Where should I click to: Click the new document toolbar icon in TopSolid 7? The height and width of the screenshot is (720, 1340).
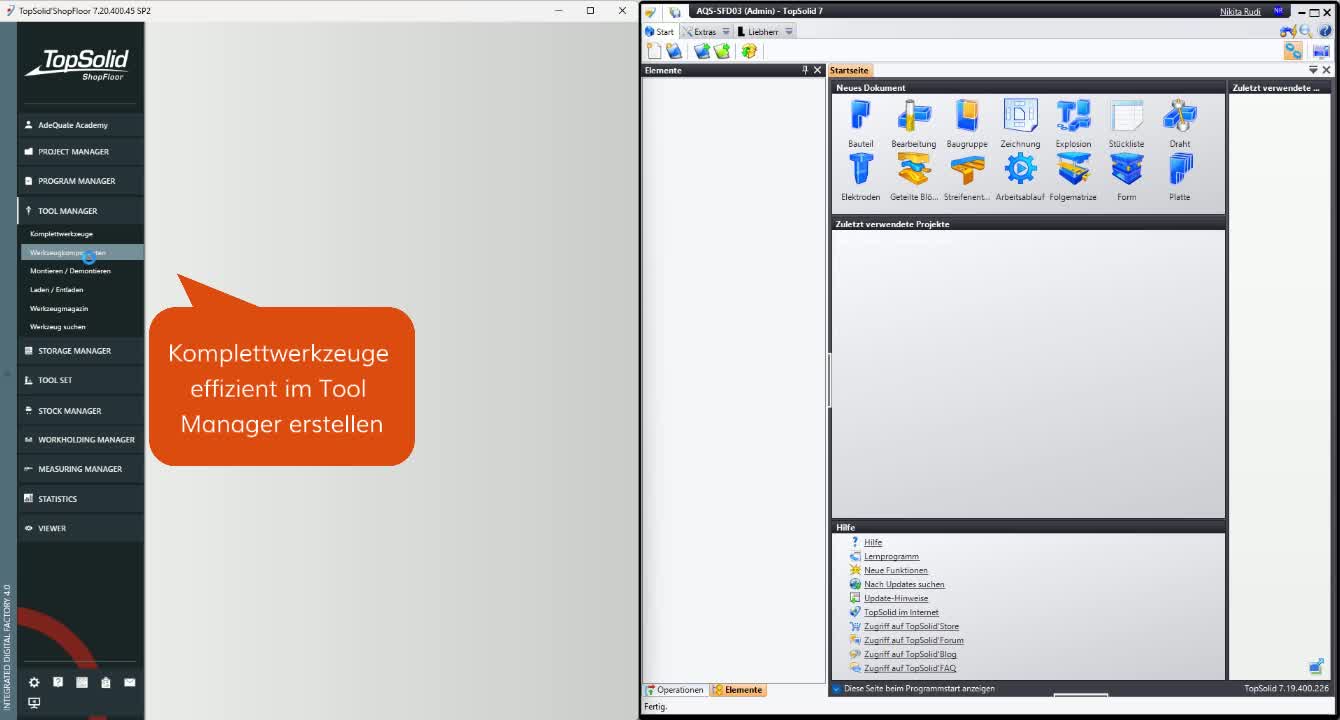(654, 51)
